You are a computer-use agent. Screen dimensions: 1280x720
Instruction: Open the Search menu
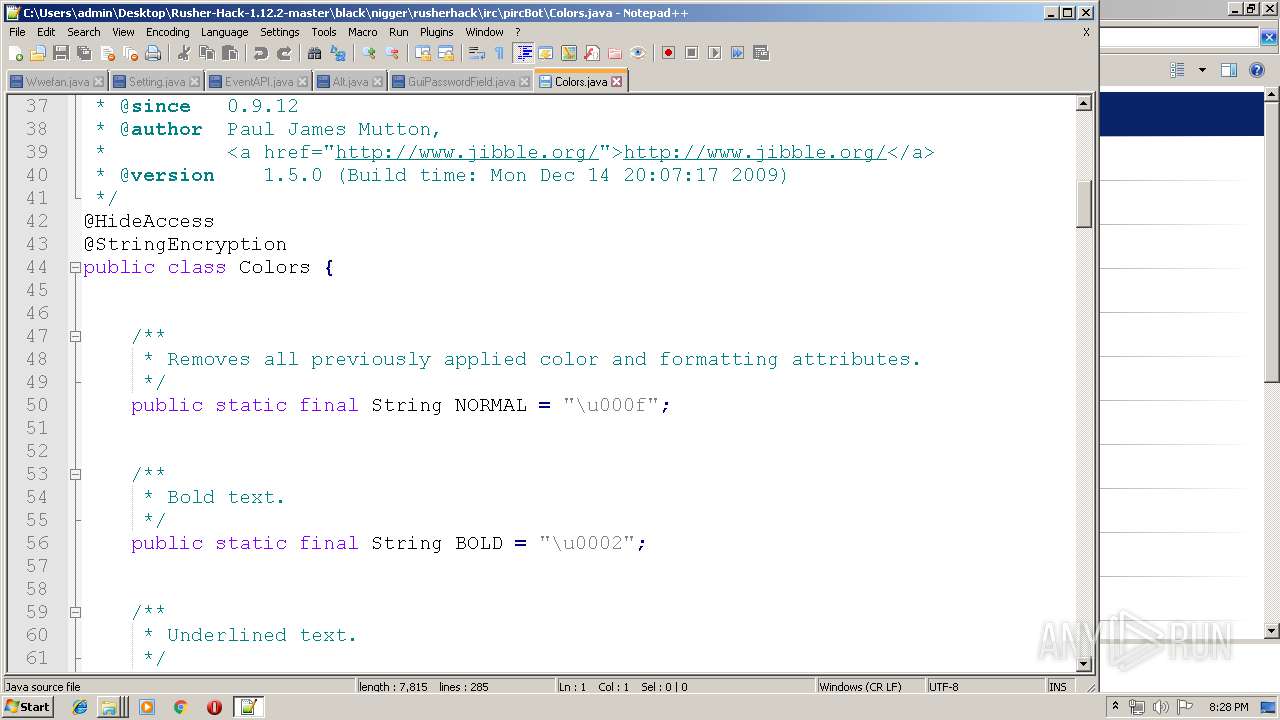84,32
